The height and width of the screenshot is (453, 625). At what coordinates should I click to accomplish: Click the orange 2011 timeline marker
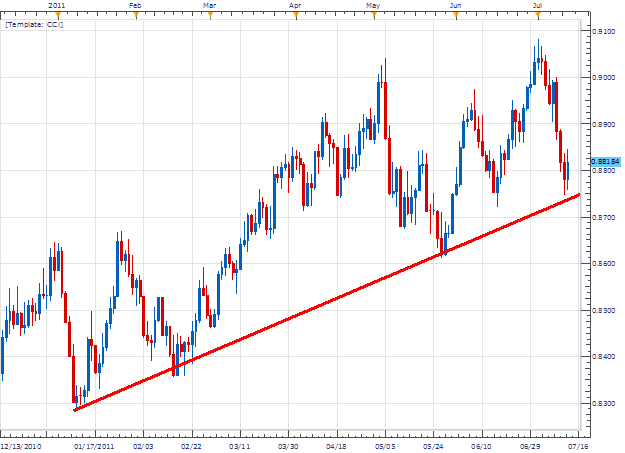[58, 16]
